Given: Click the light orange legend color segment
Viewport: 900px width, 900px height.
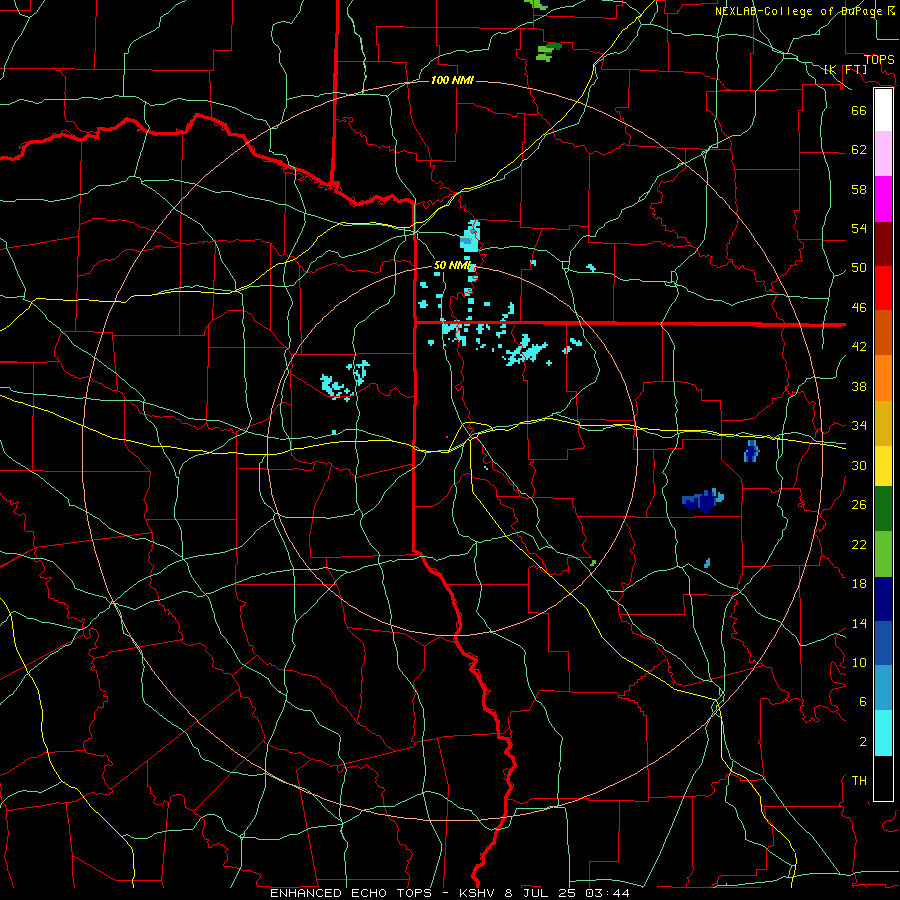Looking at the screenshot, I should pyautogui.click(x=883, y=378).
